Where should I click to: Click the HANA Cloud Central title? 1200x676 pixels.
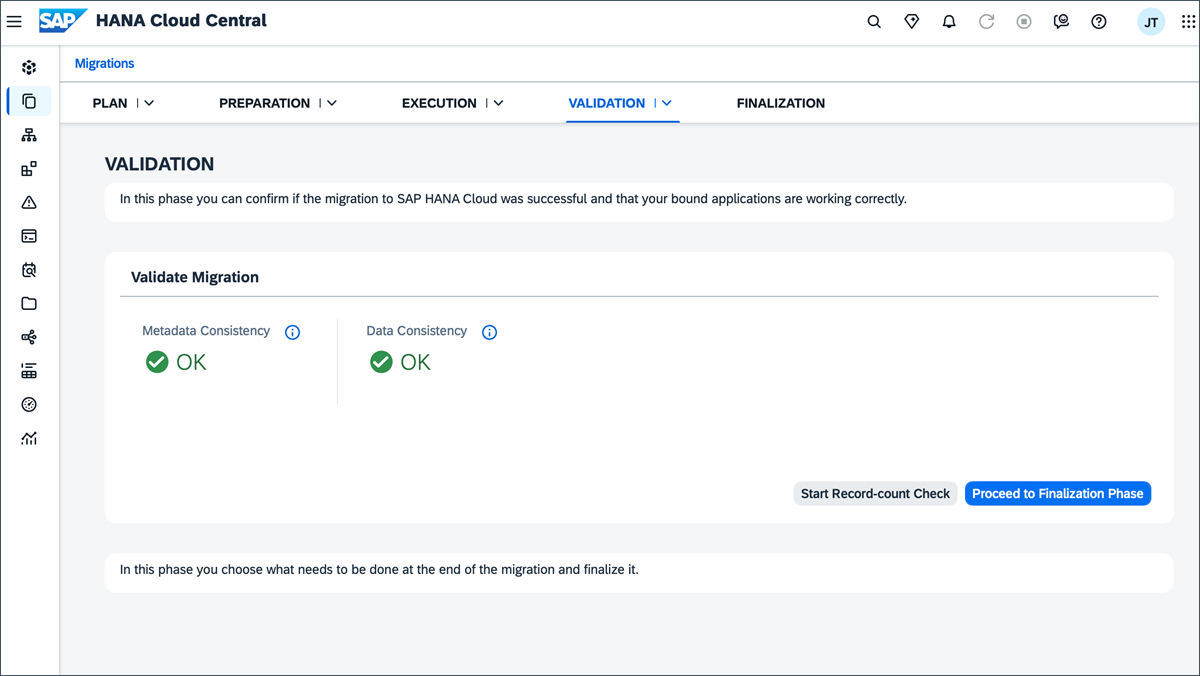pos(181,20)
